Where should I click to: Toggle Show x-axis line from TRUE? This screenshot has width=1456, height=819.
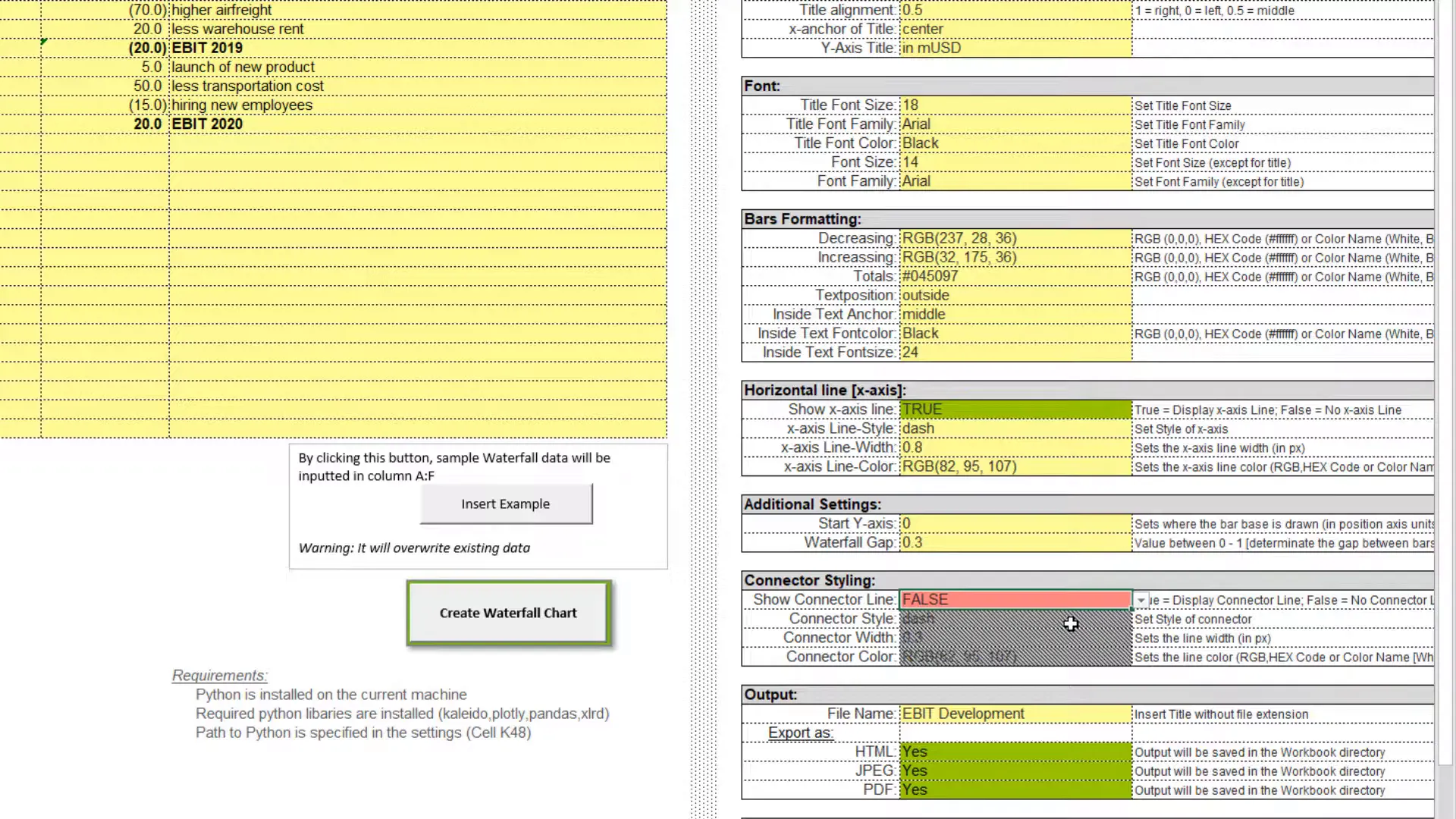tap(1014, 409)
